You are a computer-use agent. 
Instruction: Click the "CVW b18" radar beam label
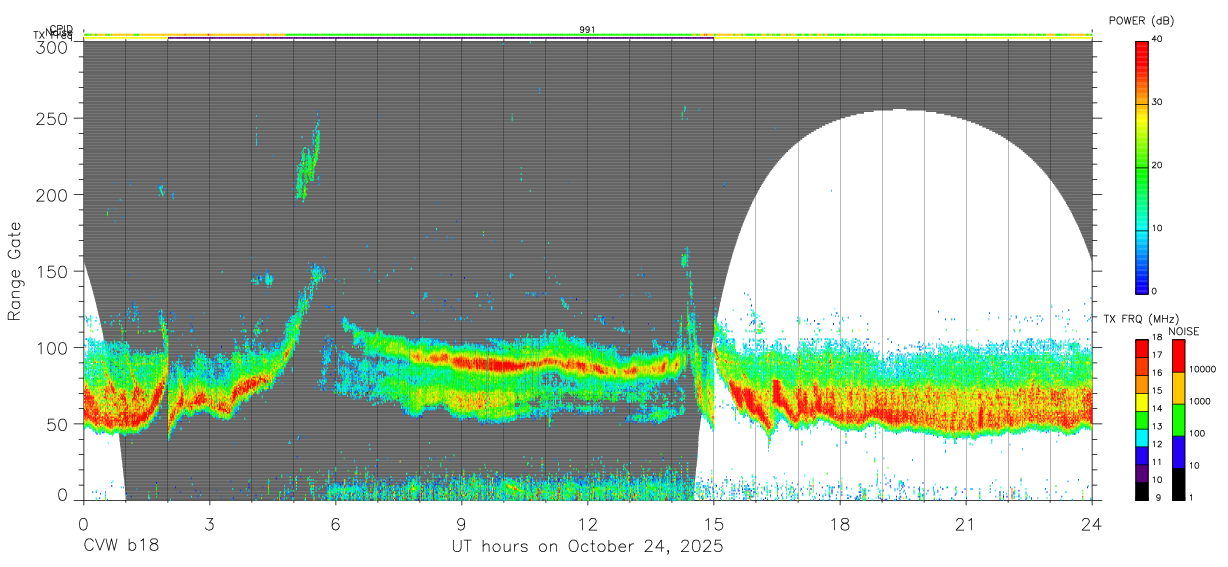pos(121,547)
